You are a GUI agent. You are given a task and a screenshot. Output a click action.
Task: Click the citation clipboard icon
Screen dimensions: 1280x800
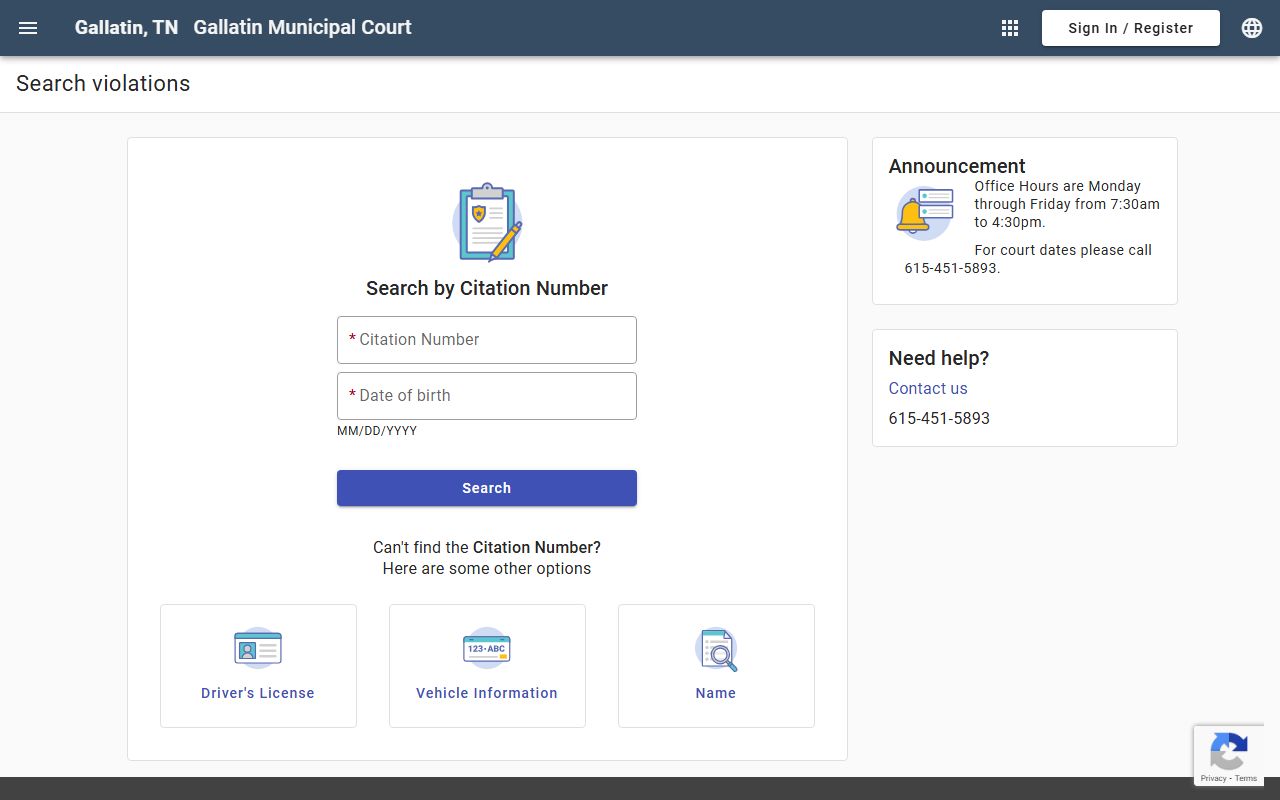tap(487, 222)
